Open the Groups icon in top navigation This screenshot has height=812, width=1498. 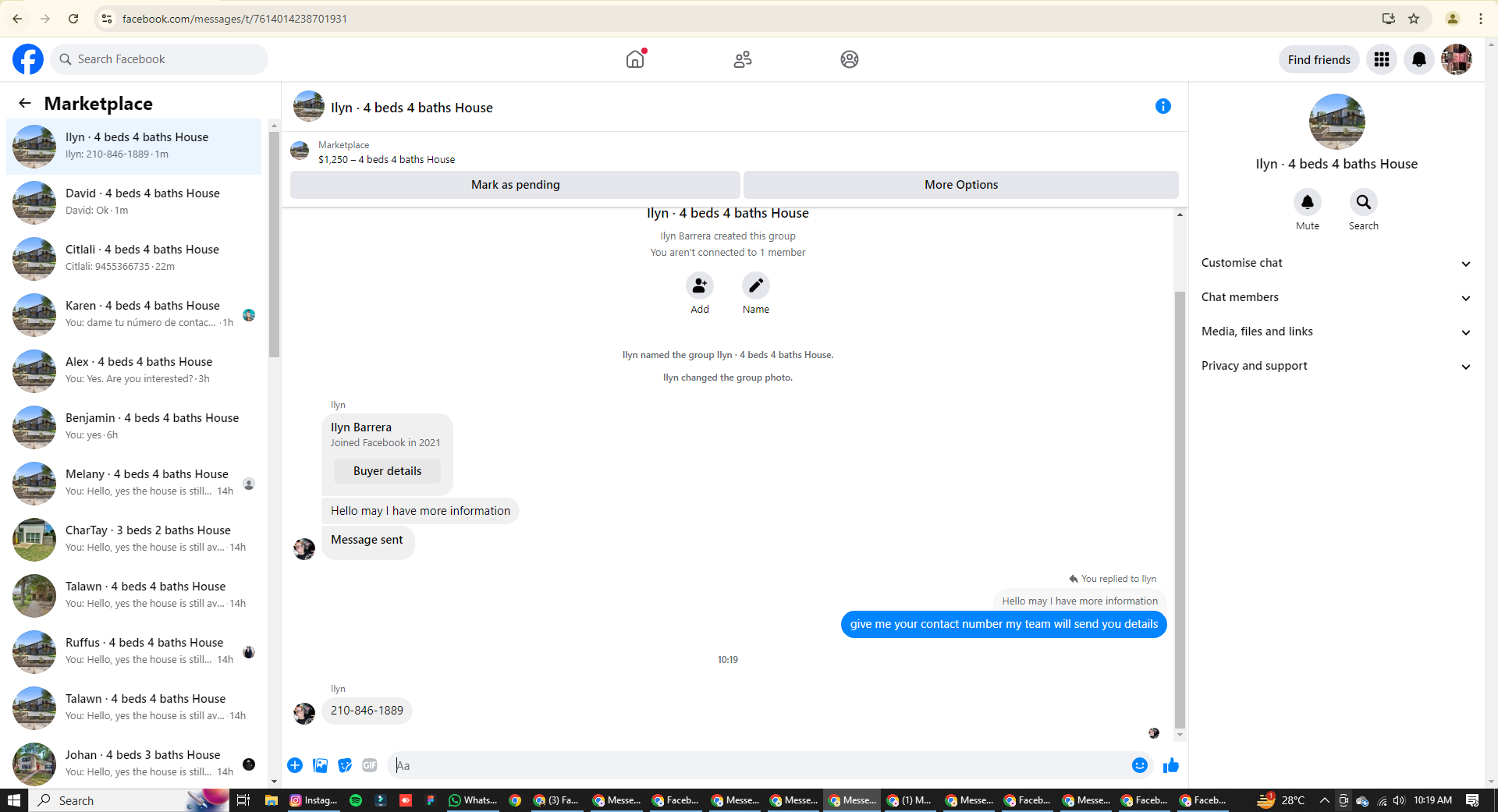tap(850, 59)
